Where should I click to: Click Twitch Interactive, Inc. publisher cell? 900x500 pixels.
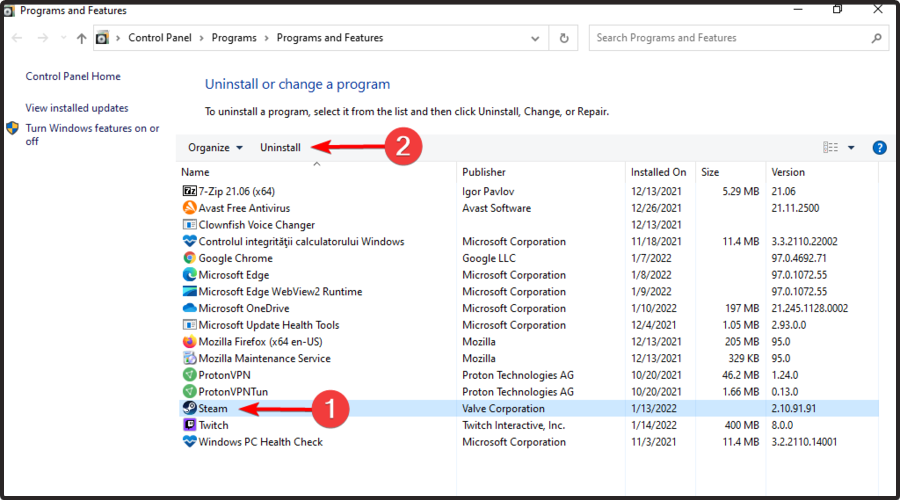(x=514, y=425)
